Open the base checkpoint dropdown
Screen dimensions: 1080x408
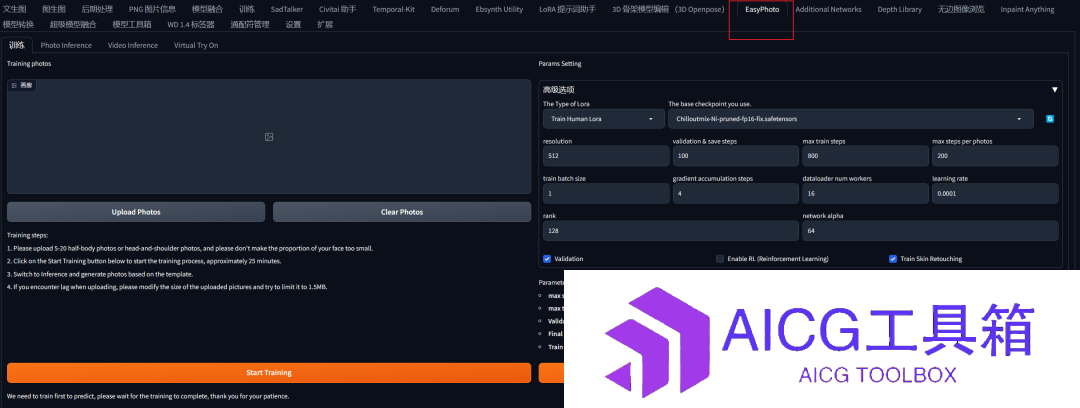851,119
